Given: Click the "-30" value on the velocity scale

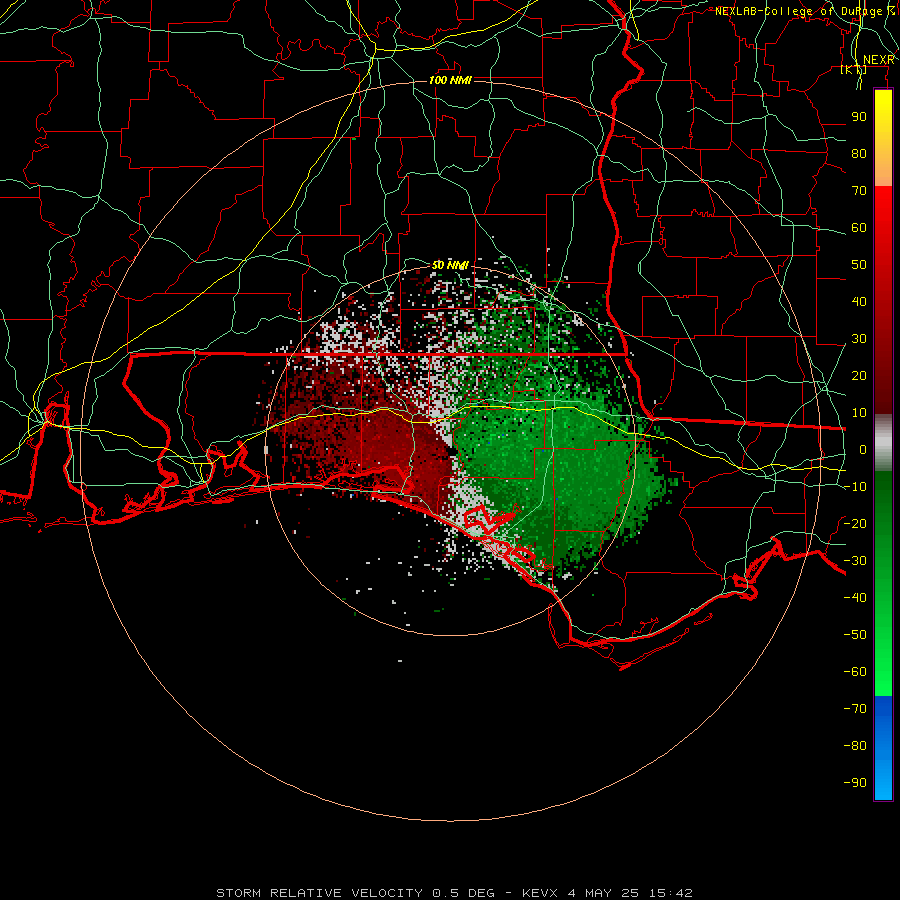Looking at the screenshot, I should (x=855, y=561).
